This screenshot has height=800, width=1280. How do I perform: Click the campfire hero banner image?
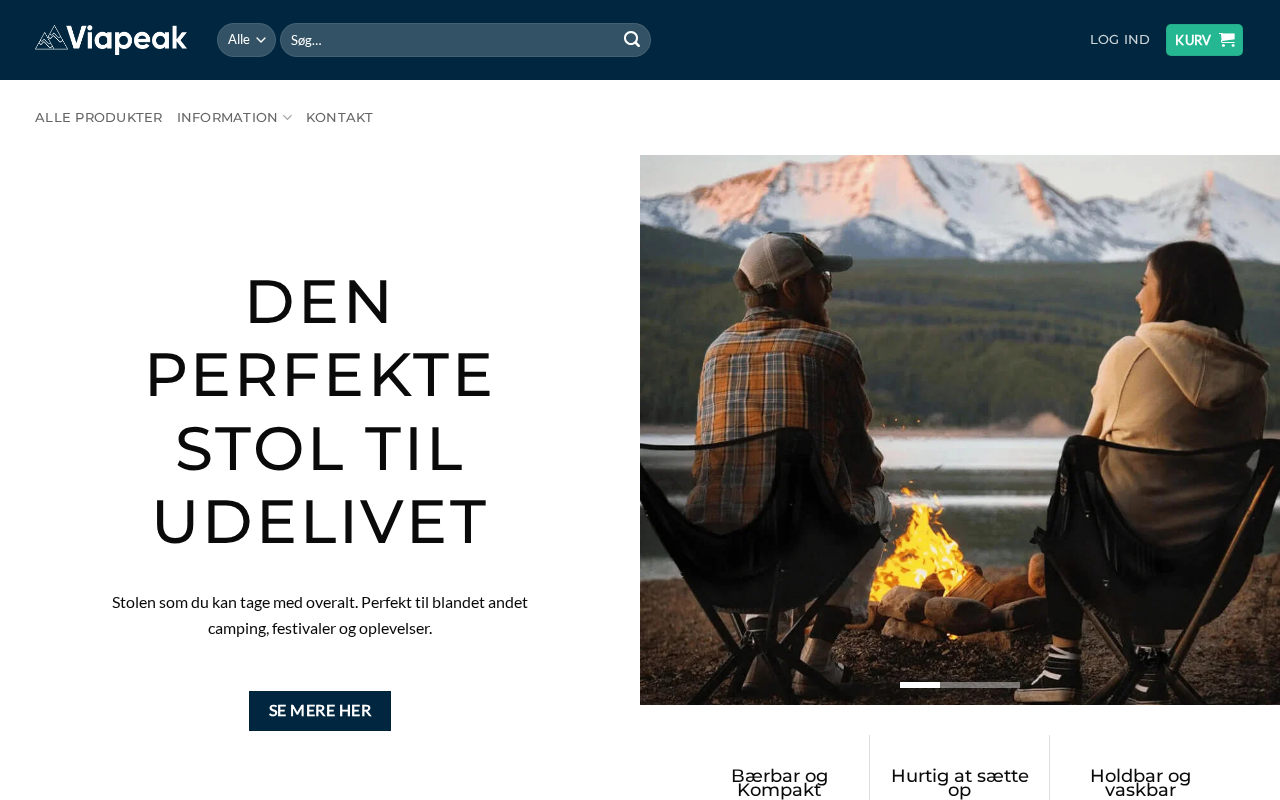960,430
